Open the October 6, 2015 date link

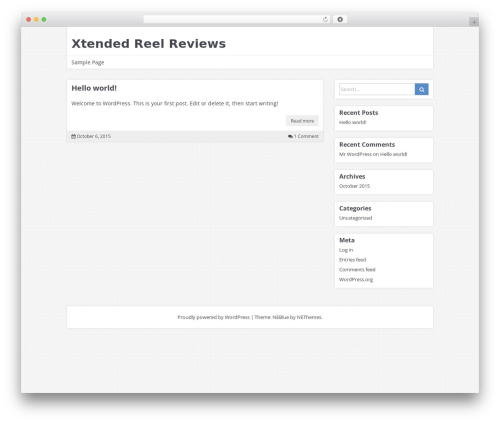coord(94,136)
